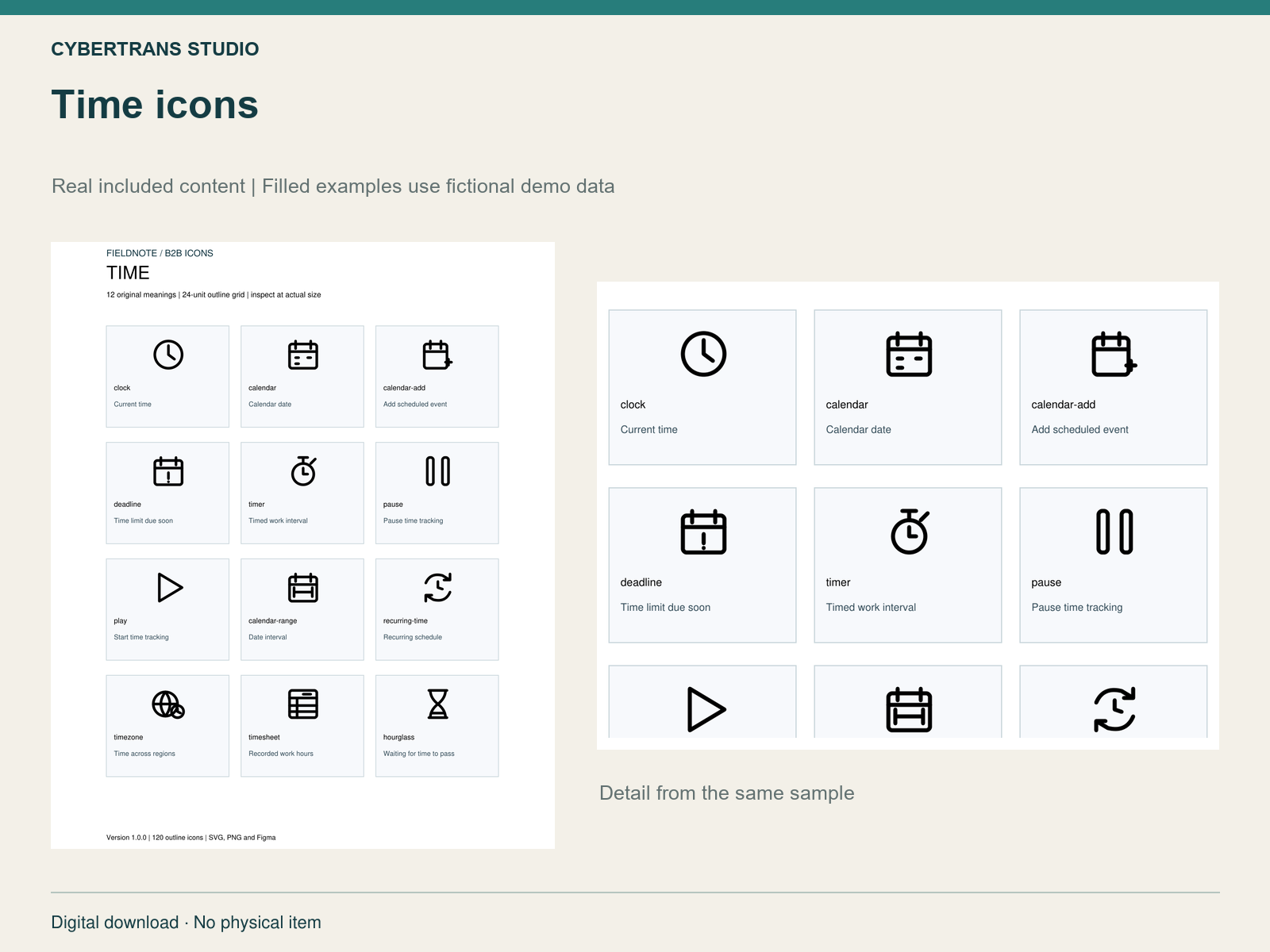Click the 'Real included content' subtitle line

(x=333, y=186)
